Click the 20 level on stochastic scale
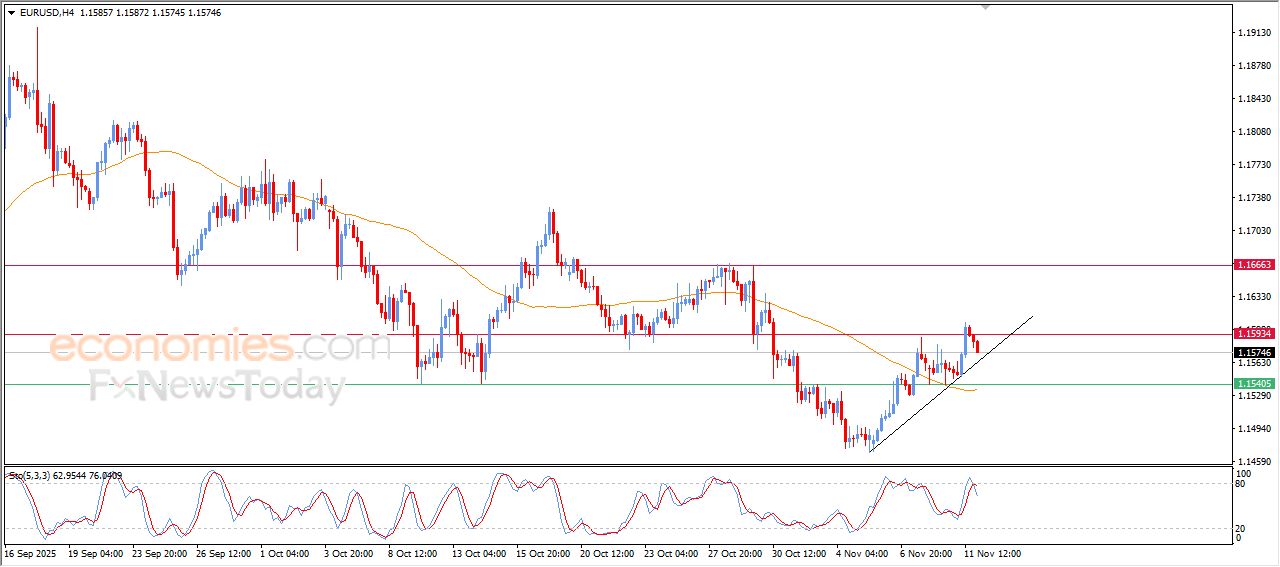This screenshot has width=1280, height=567. (x=1241, y=528)
